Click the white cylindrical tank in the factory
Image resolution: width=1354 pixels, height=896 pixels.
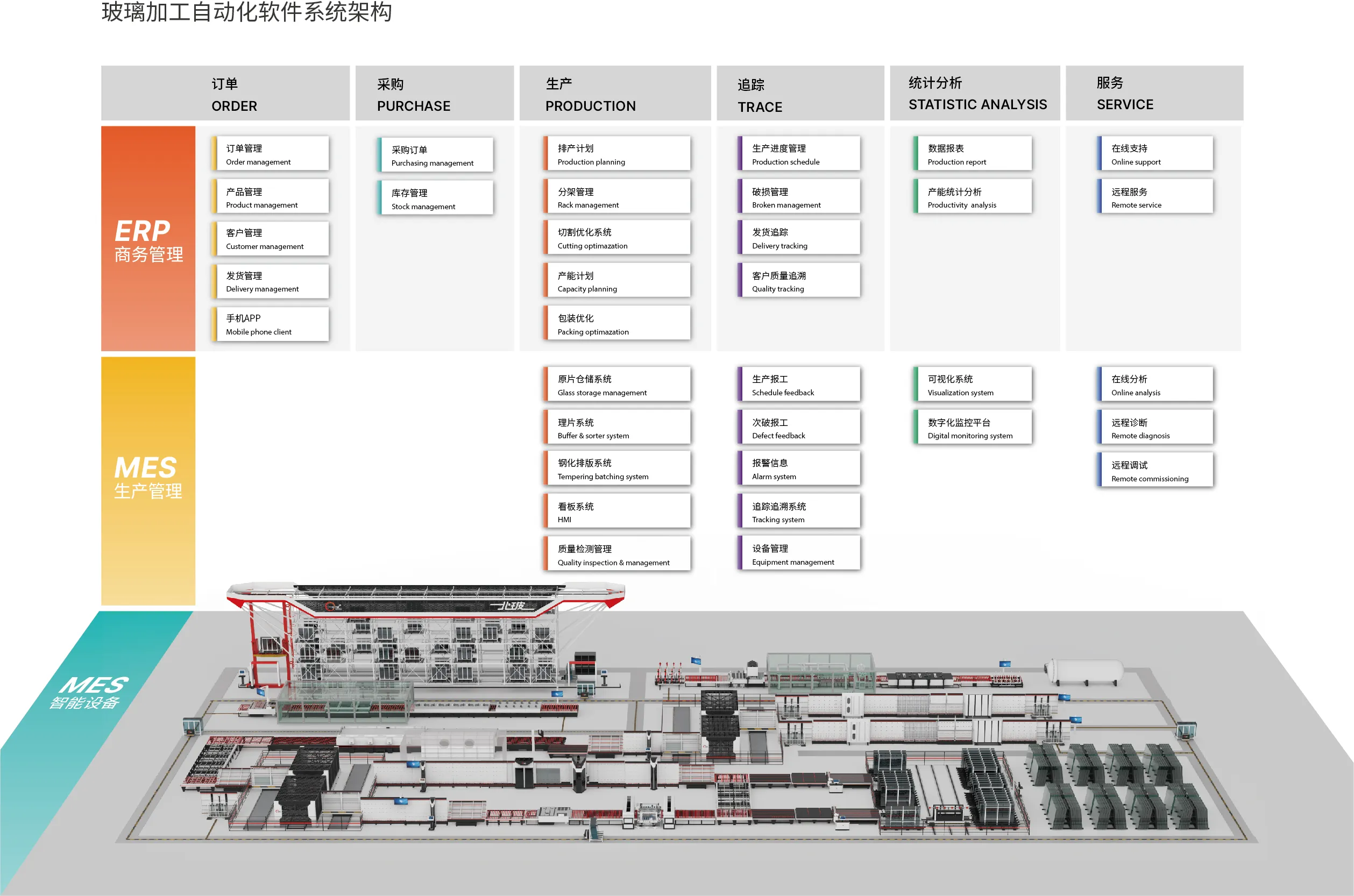[1083, 671]
